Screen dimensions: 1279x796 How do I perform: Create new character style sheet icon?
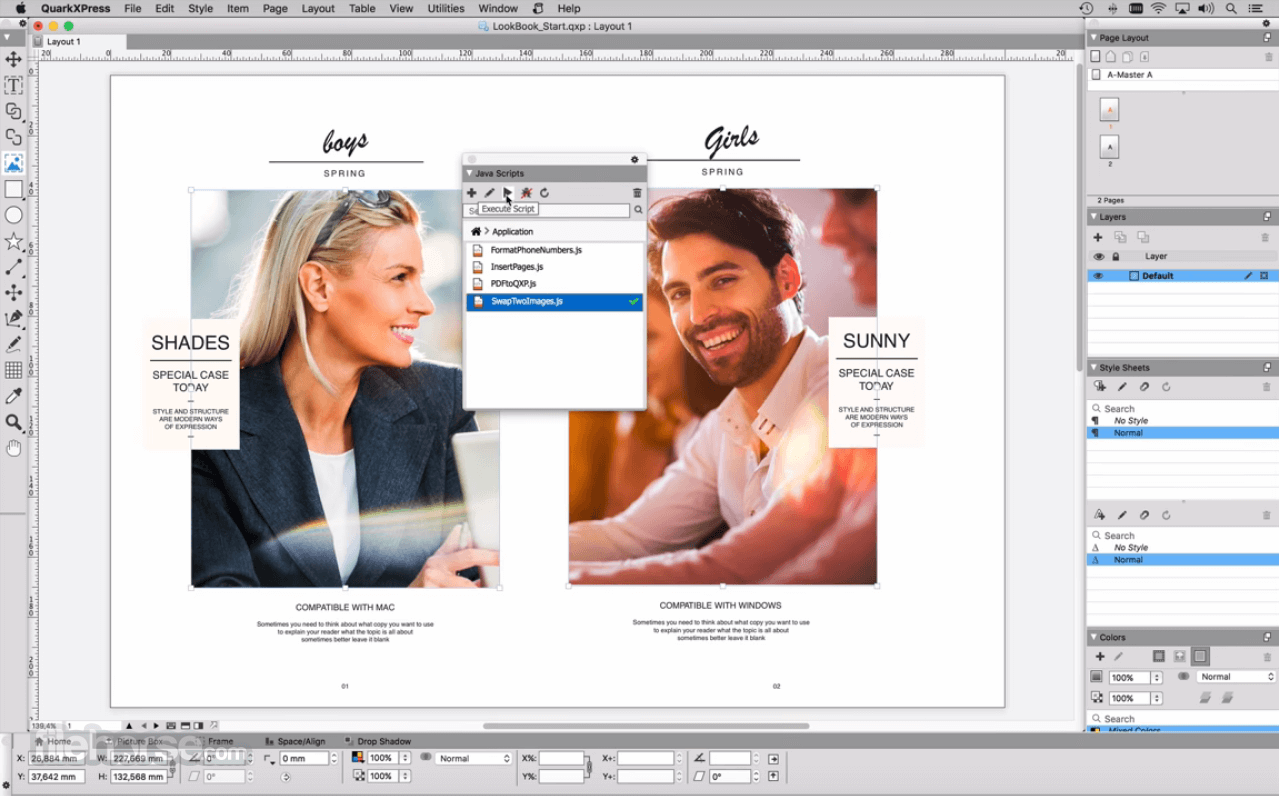click(x=1099, y=515)
